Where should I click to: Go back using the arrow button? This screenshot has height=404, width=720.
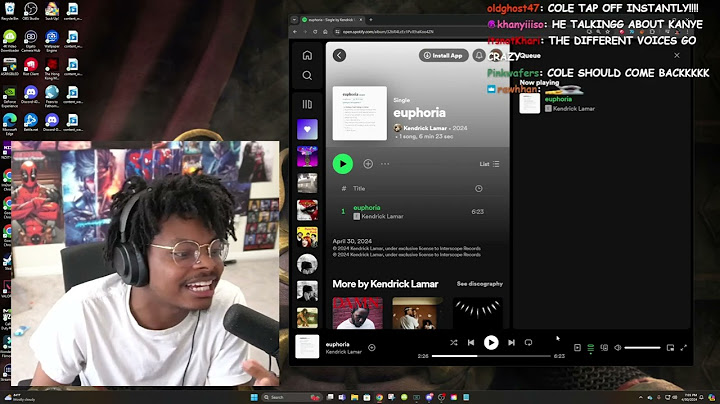pos(339,56)
